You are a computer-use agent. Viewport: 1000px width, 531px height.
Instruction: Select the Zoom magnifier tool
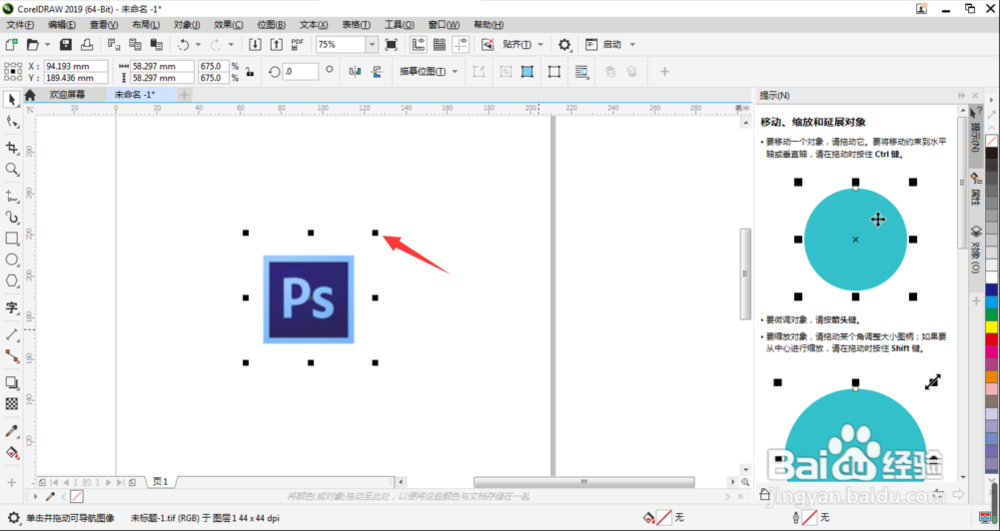point(11,169)
